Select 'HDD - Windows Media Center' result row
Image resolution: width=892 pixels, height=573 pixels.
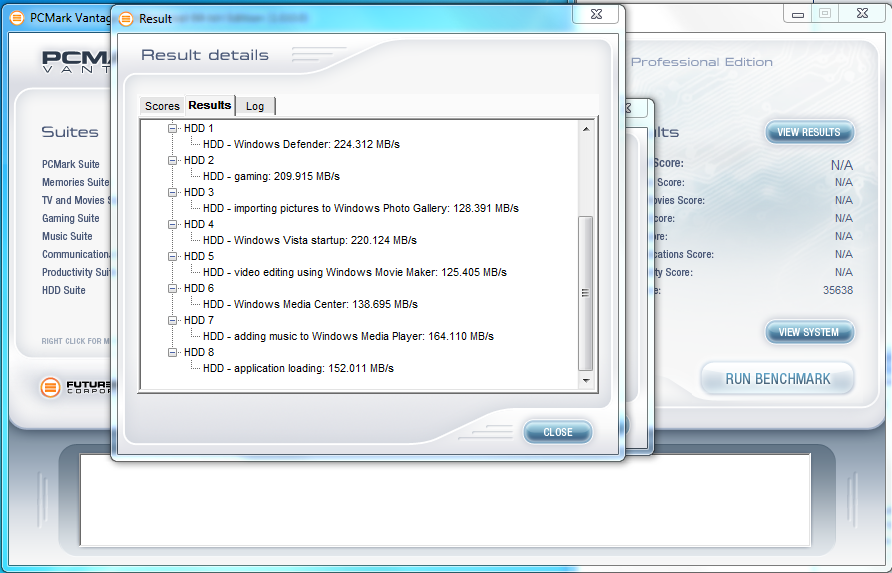pyautogui.click(x=311, y=304)
